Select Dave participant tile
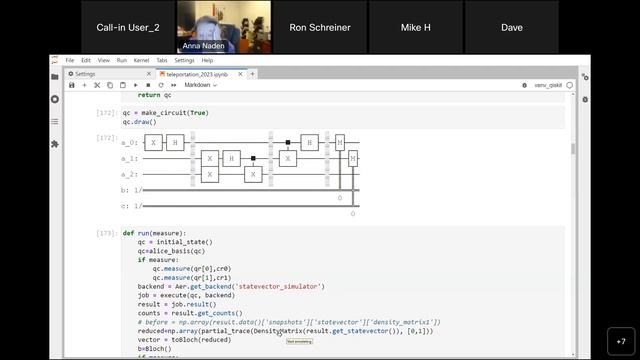640x360 pixels. (x=512, y=27)
